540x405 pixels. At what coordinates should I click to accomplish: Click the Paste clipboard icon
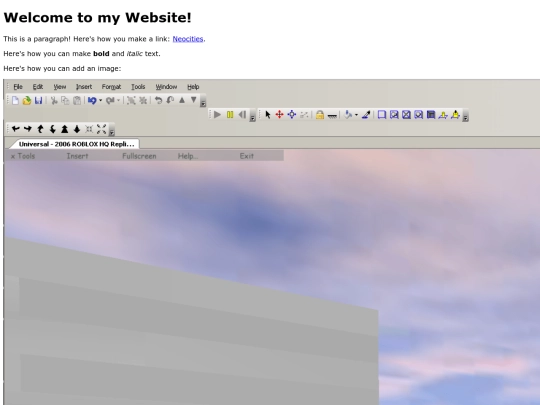point(77,100)
